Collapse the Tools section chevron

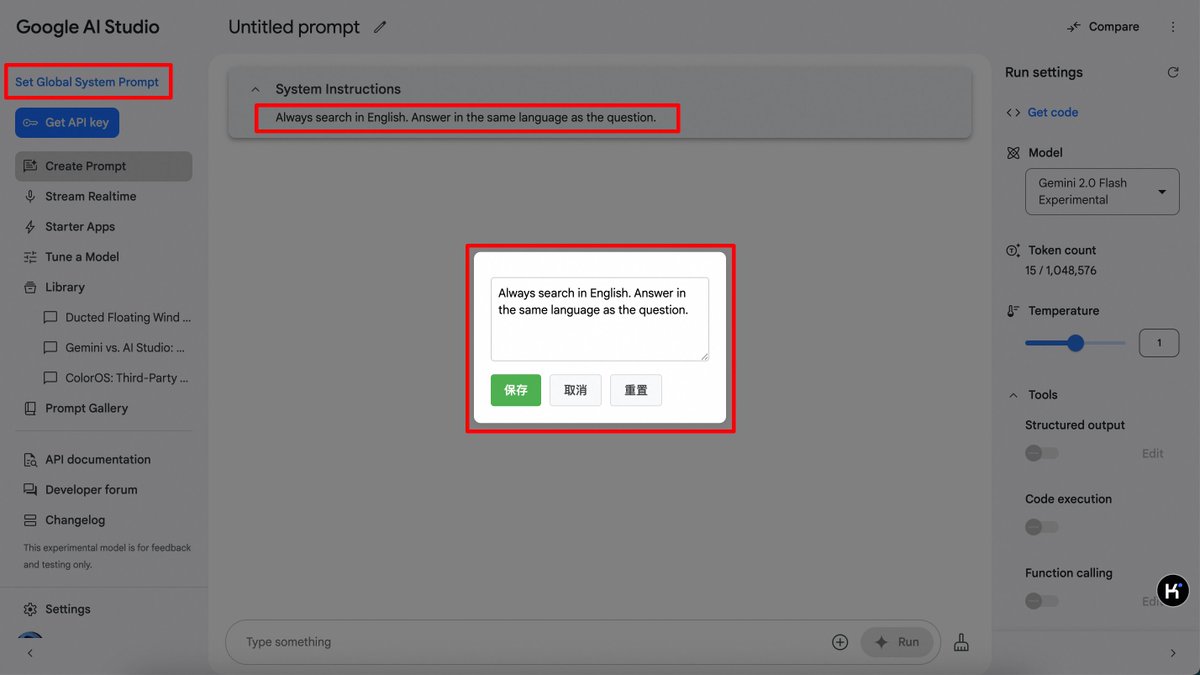coord(1013,395)
